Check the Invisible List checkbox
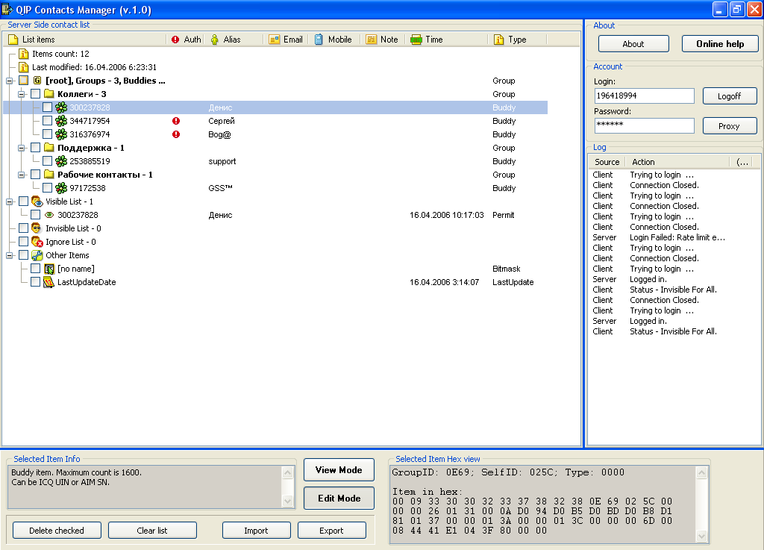 [23, 228]
